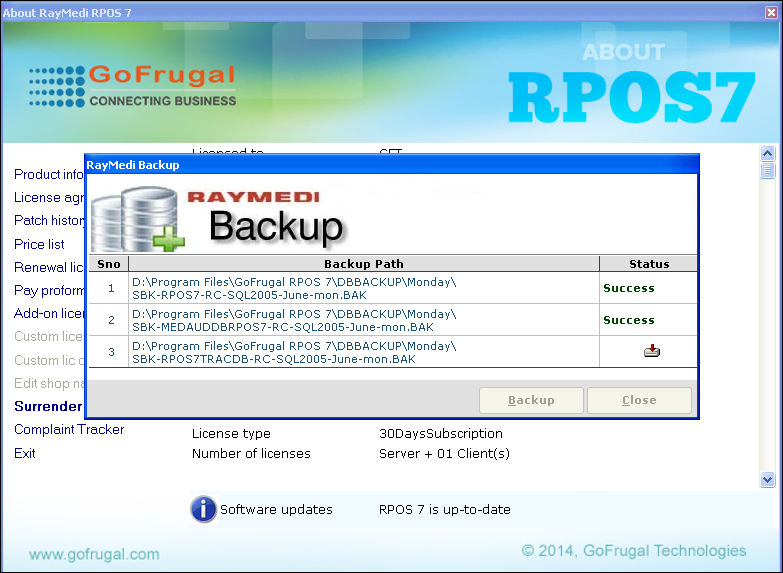Click the Surrender link in sidebar
The height and width of the screenshot is (573, 783).
coord(48,406)
